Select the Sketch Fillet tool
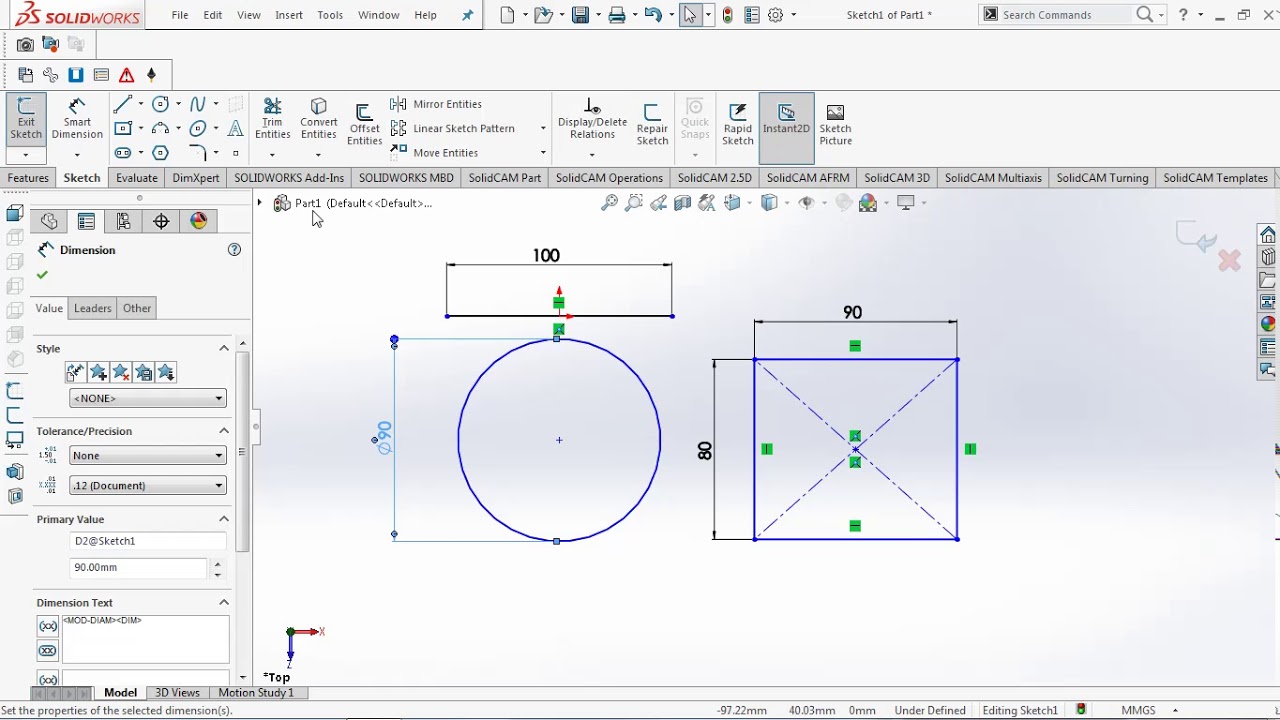The height and width of the screenshot is (720, 1280). (198, 153)
